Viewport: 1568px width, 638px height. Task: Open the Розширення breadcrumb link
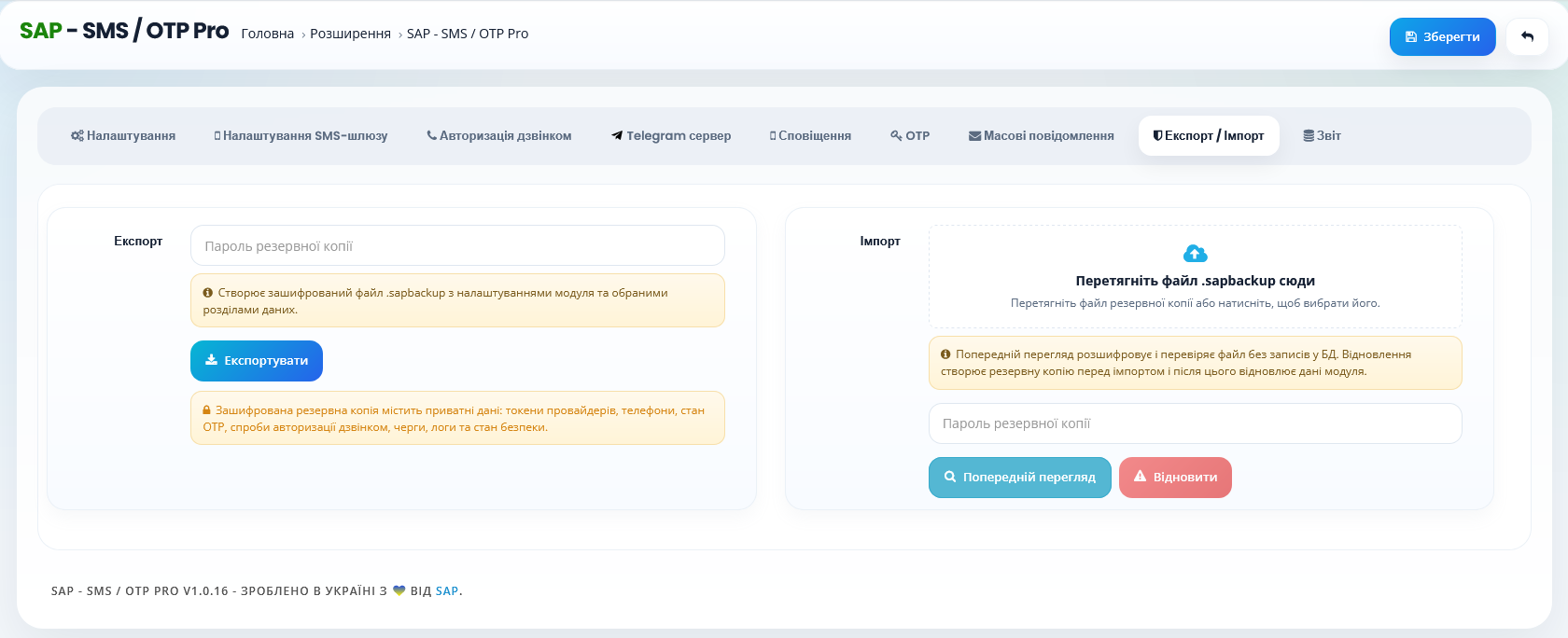point(351,34)
